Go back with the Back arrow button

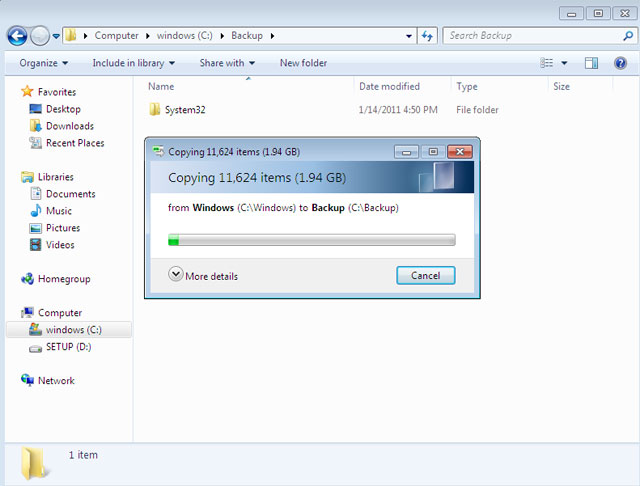[x=17, y=36]
